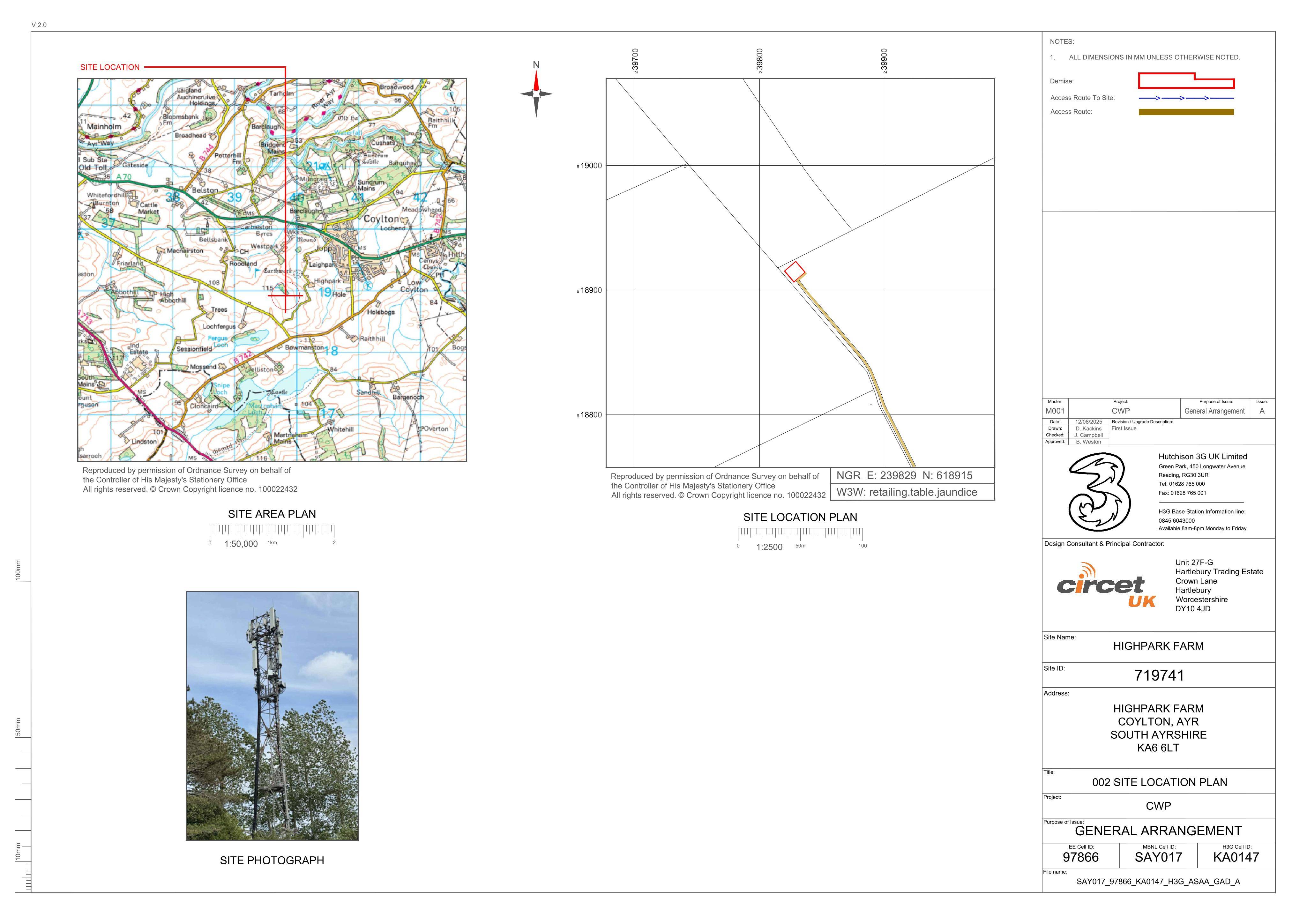The image size is (1307, 924).
Task: Click the blue Access Route To Site line
Action: (x=1186, y=98)
